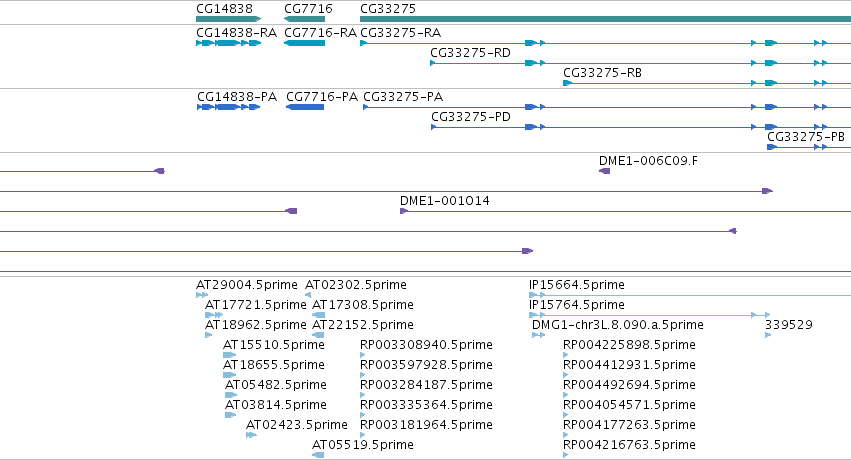Click the RP004412931.5prime label

pos(630,365)
